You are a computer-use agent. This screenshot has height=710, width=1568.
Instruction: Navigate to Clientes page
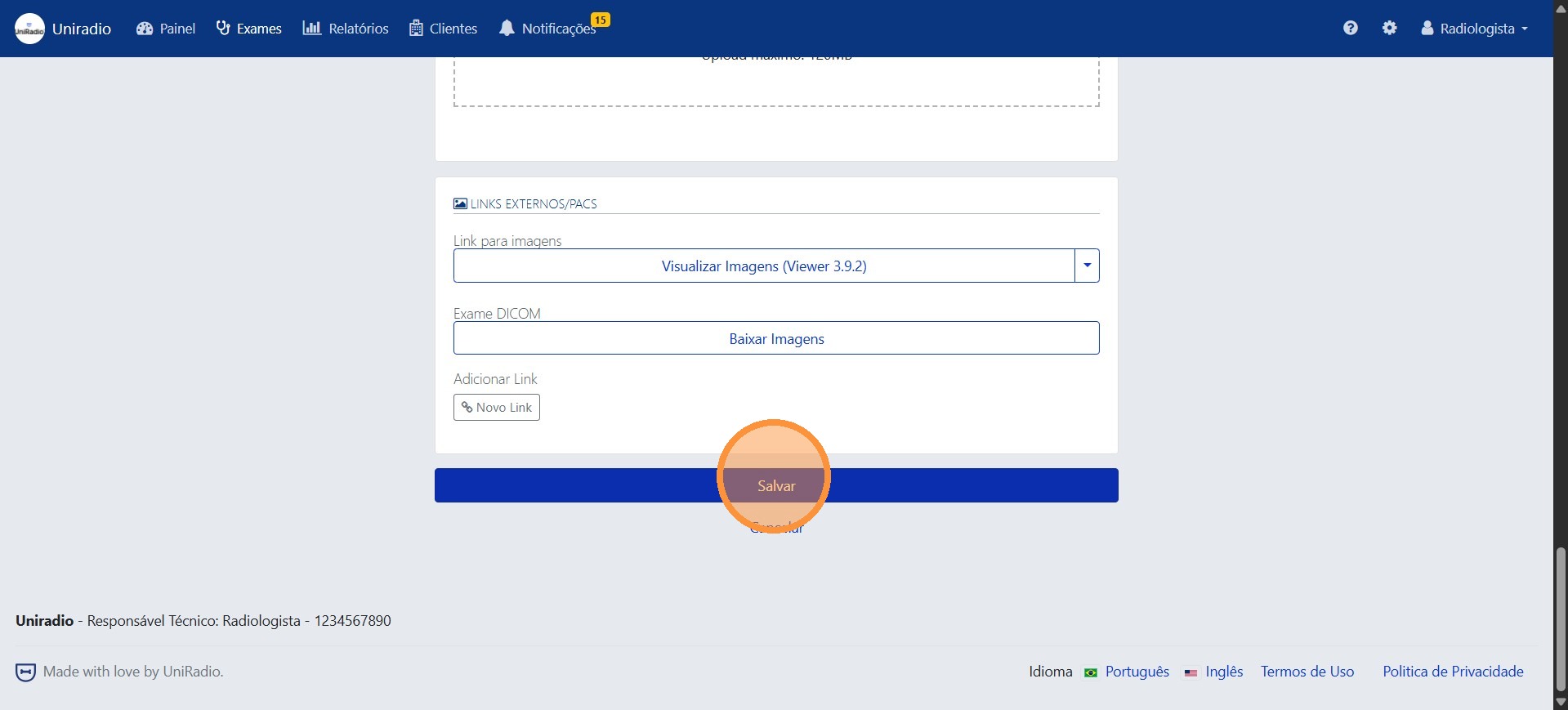coord(444,29)
